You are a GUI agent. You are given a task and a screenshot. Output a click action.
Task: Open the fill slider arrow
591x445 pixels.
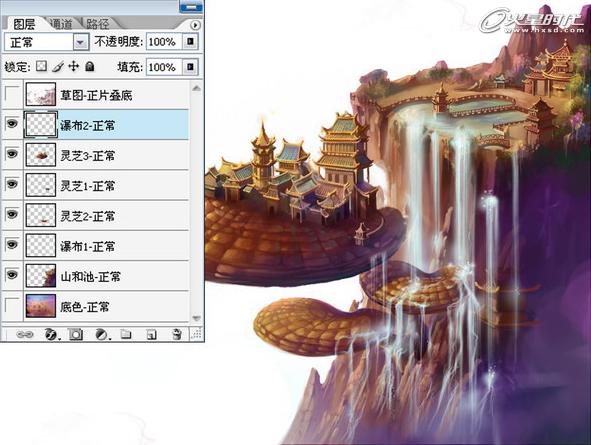coord(190,67)
